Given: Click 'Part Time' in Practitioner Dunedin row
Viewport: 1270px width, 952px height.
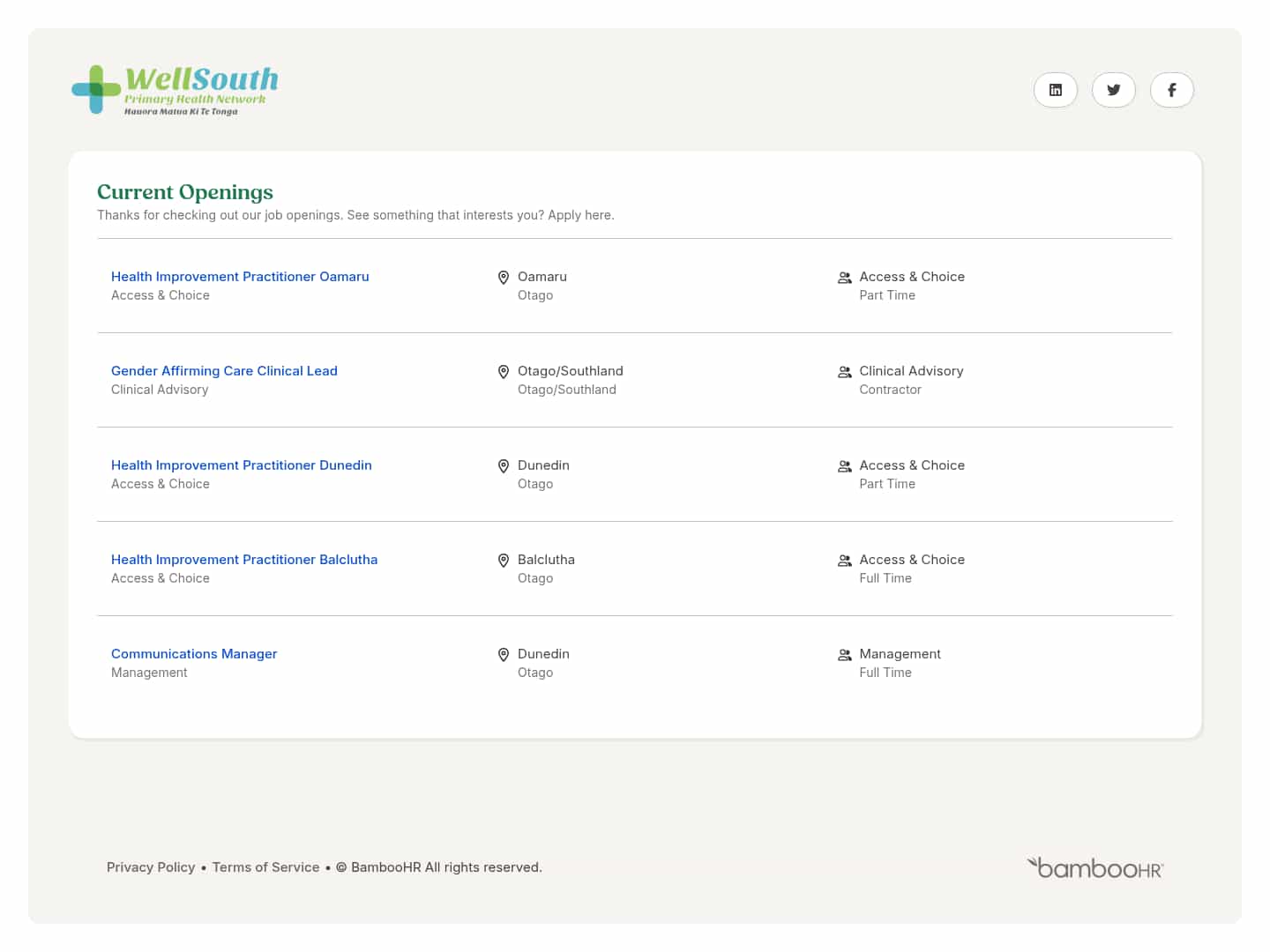Looking at the screenshot, I should pyautogui.click(x=887, y=484).
